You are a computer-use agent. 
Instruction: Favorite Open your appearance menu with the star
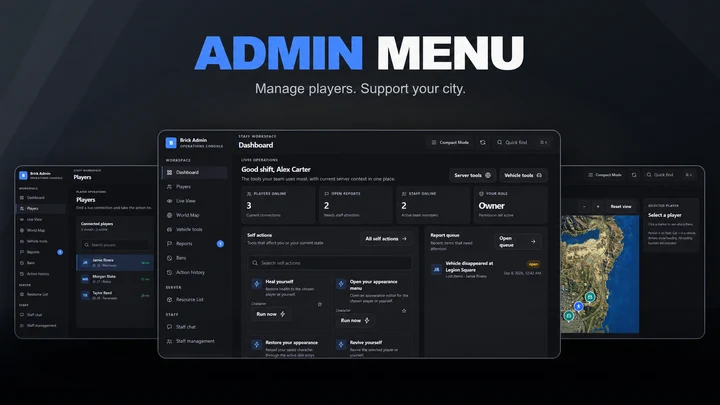tap(404, 311)
